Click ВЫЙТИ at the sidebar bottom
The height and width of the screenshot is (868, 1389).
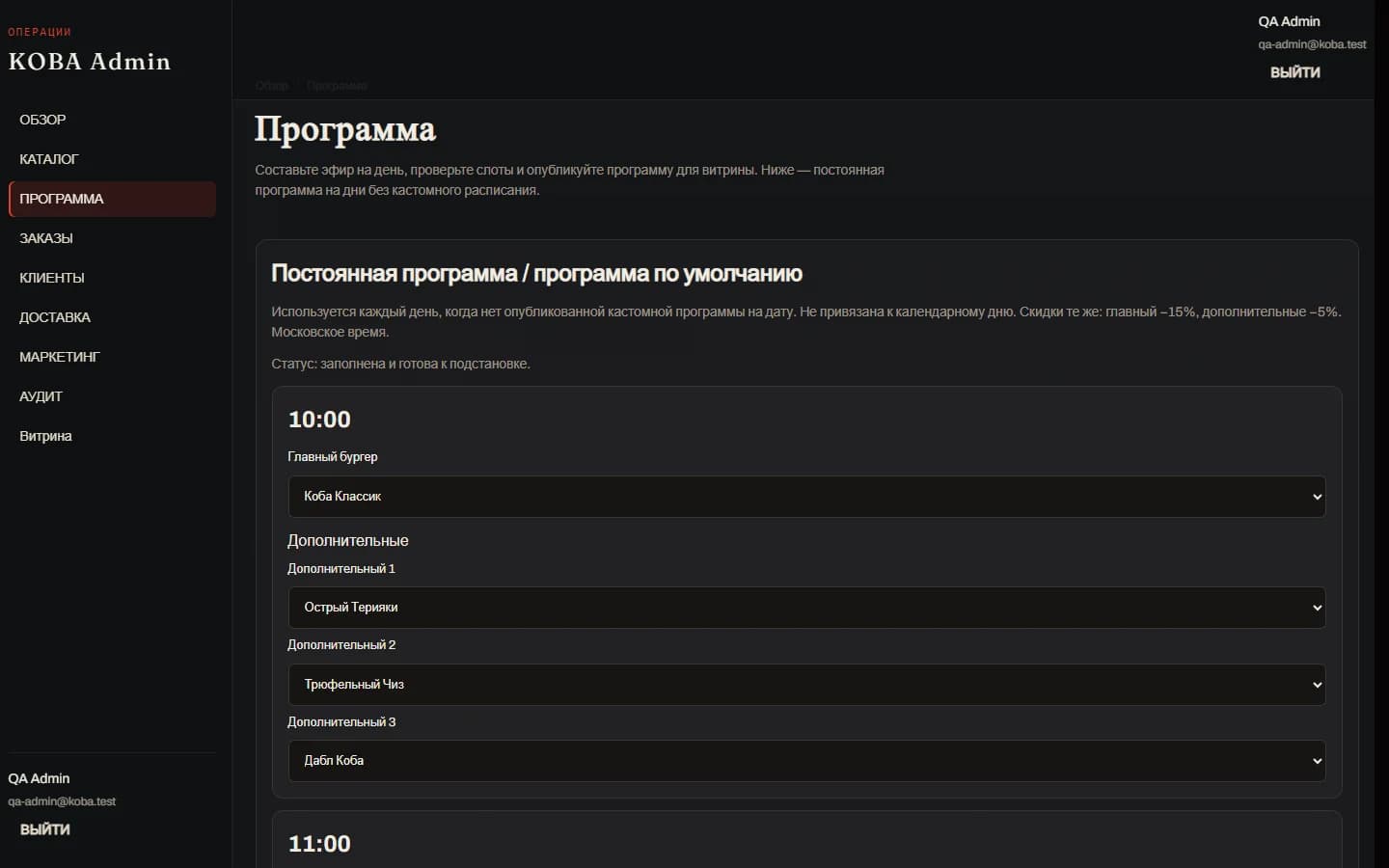(45, 829)
